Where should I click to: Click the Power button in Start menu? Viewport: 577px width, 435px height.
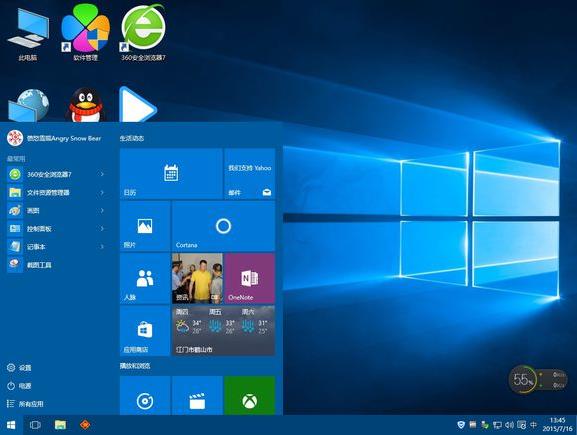(19, 386)
